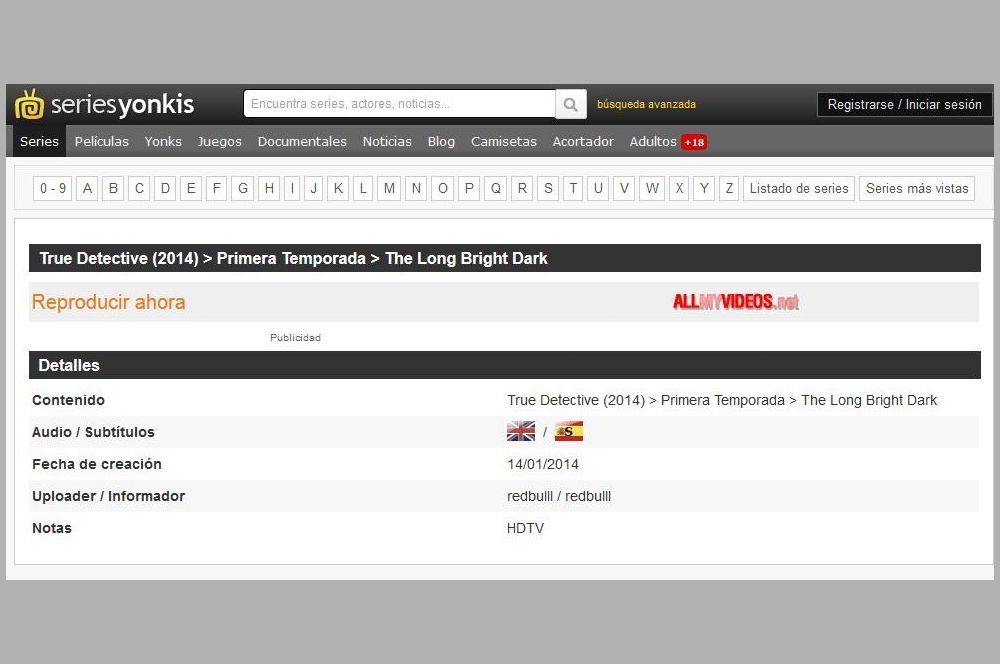This screenshot has width=1000, height=664.
Task: Select the Series tab
Action: coord(40,142)
